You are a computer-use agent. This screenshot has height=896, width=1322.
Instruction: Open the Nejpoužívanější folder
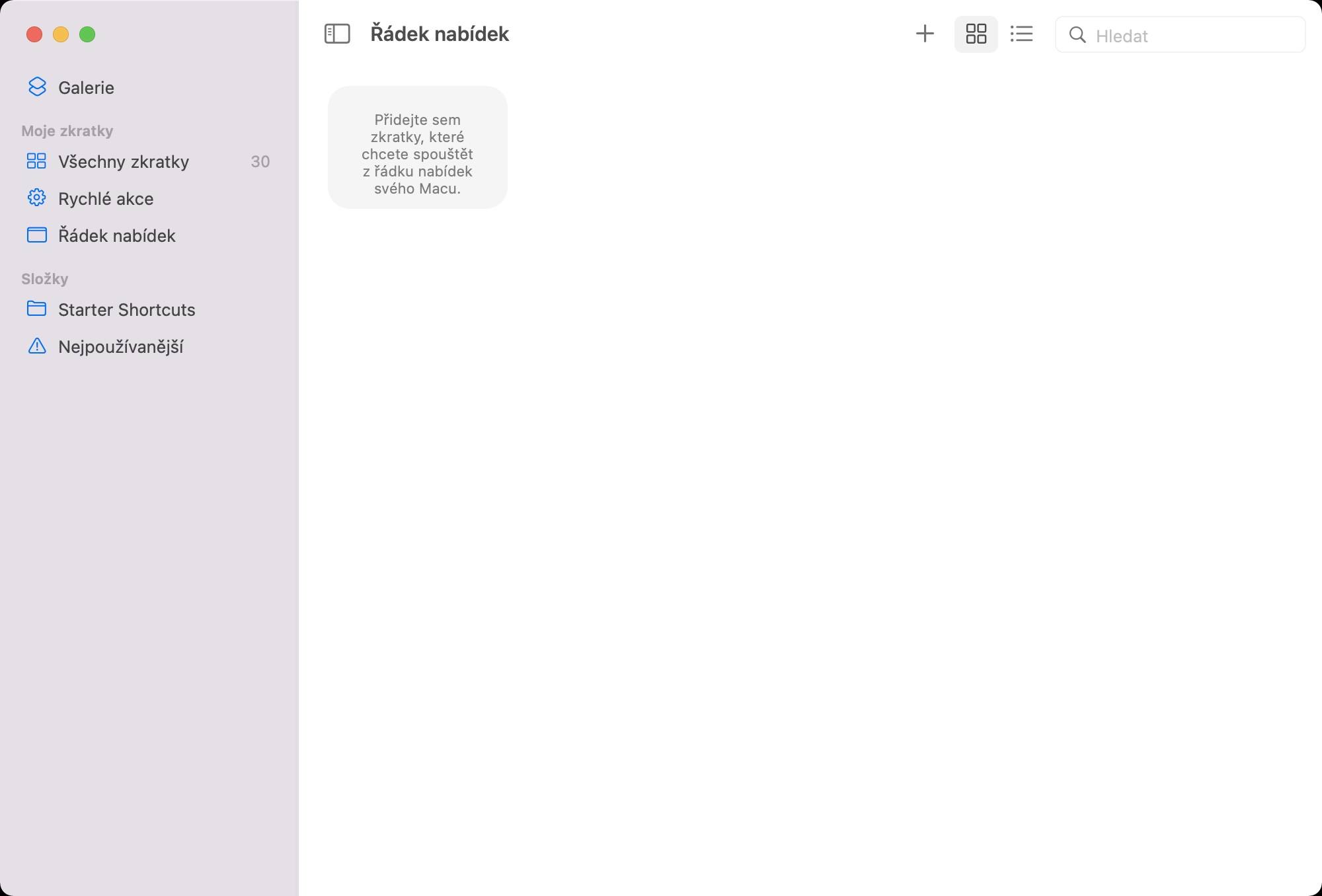pos(120,347)
